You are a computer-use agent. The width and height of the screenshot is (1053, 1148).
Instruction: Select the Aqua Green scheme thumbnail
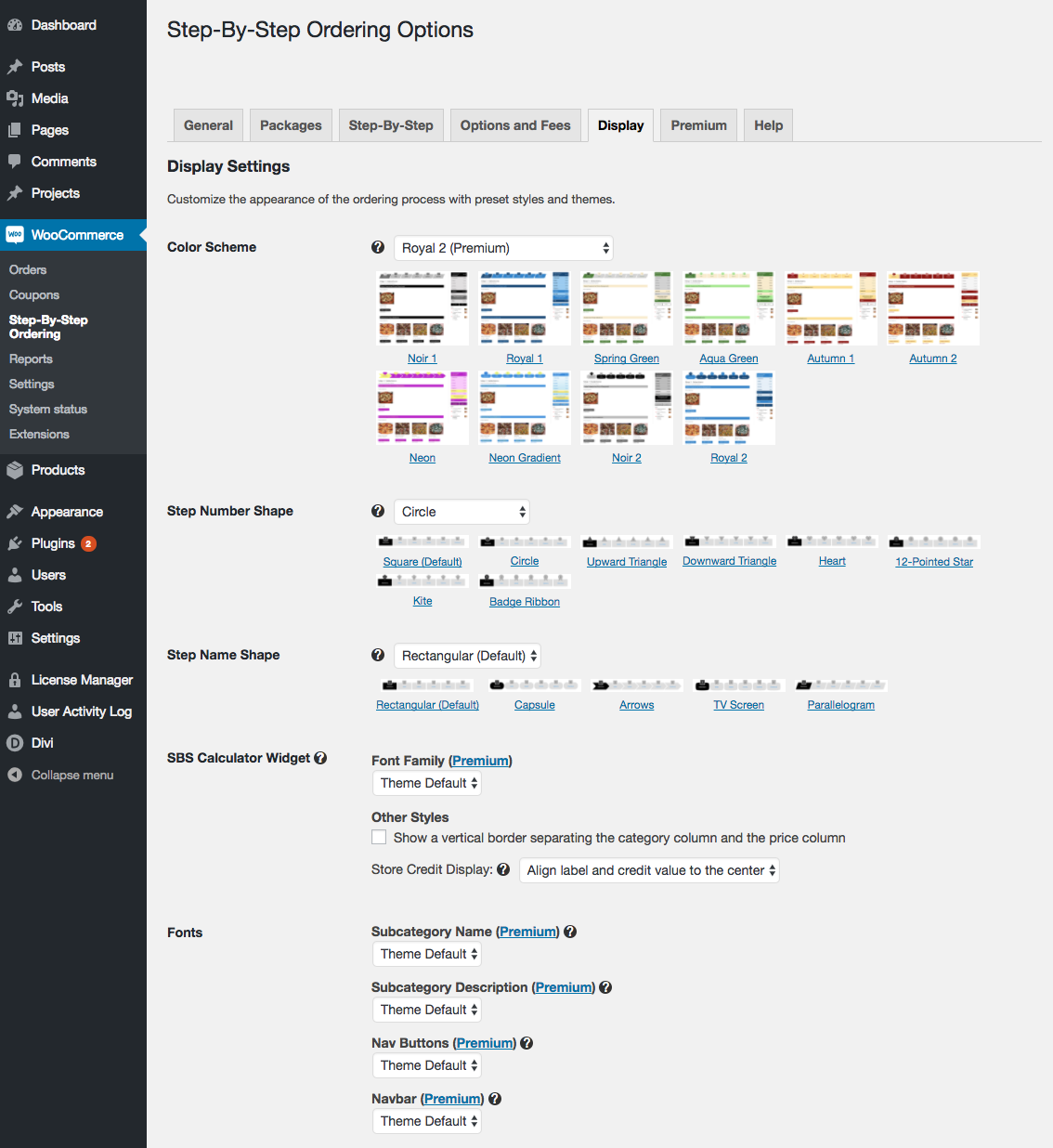click(729, 308)
